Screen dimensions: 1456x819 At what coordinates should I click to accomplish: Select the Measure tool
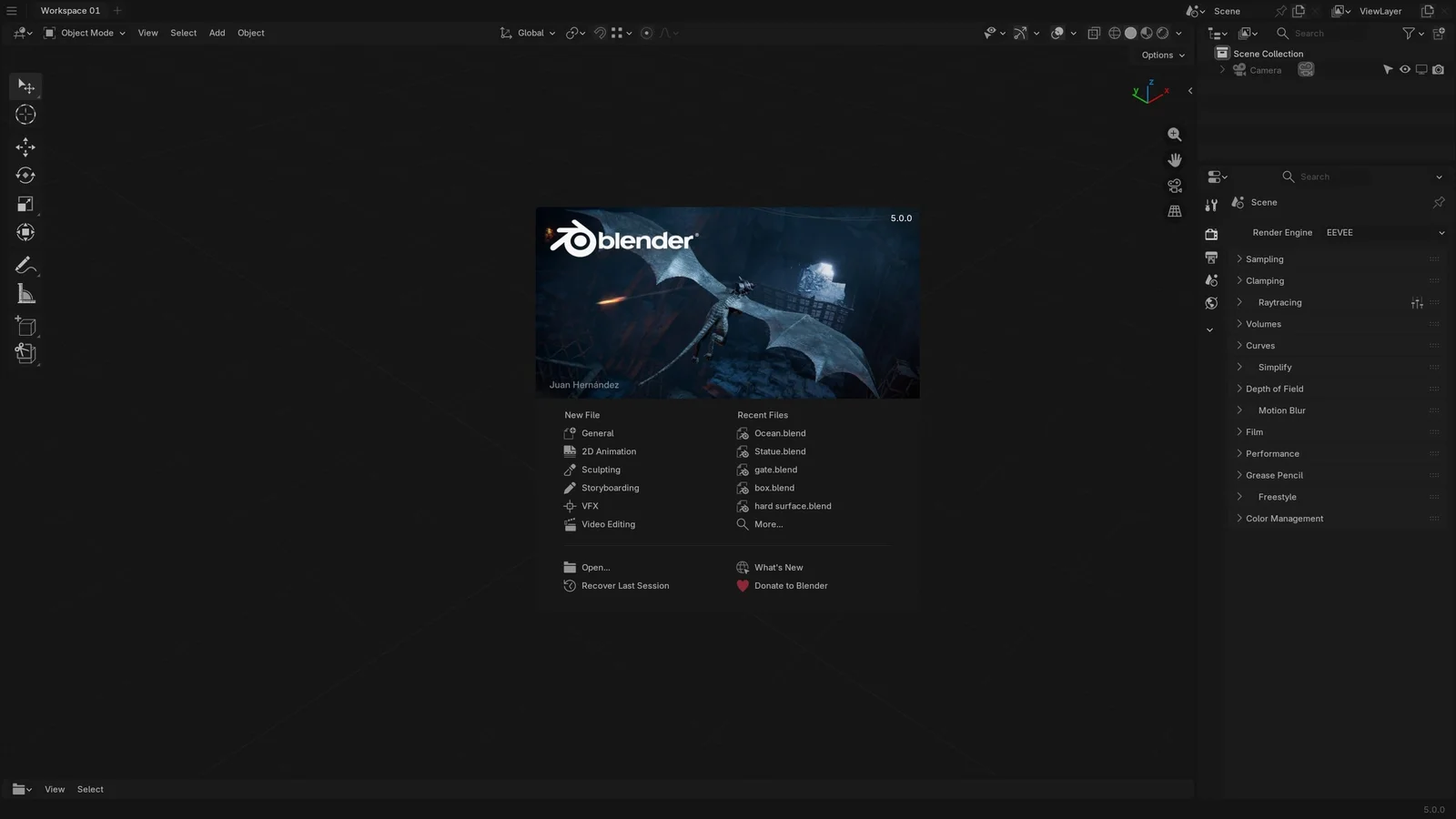click(25, 294)
